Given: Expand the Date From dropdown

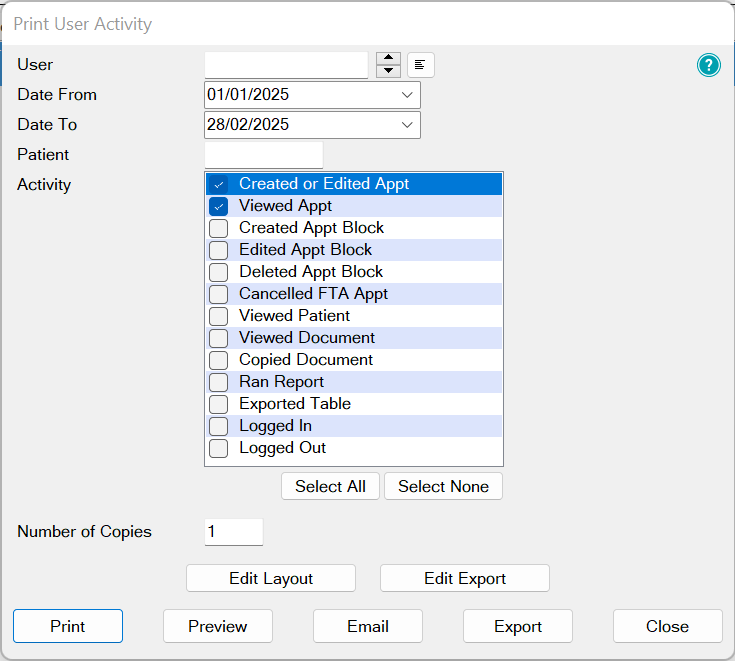Looking at the screenshot, I should (407, 95).
